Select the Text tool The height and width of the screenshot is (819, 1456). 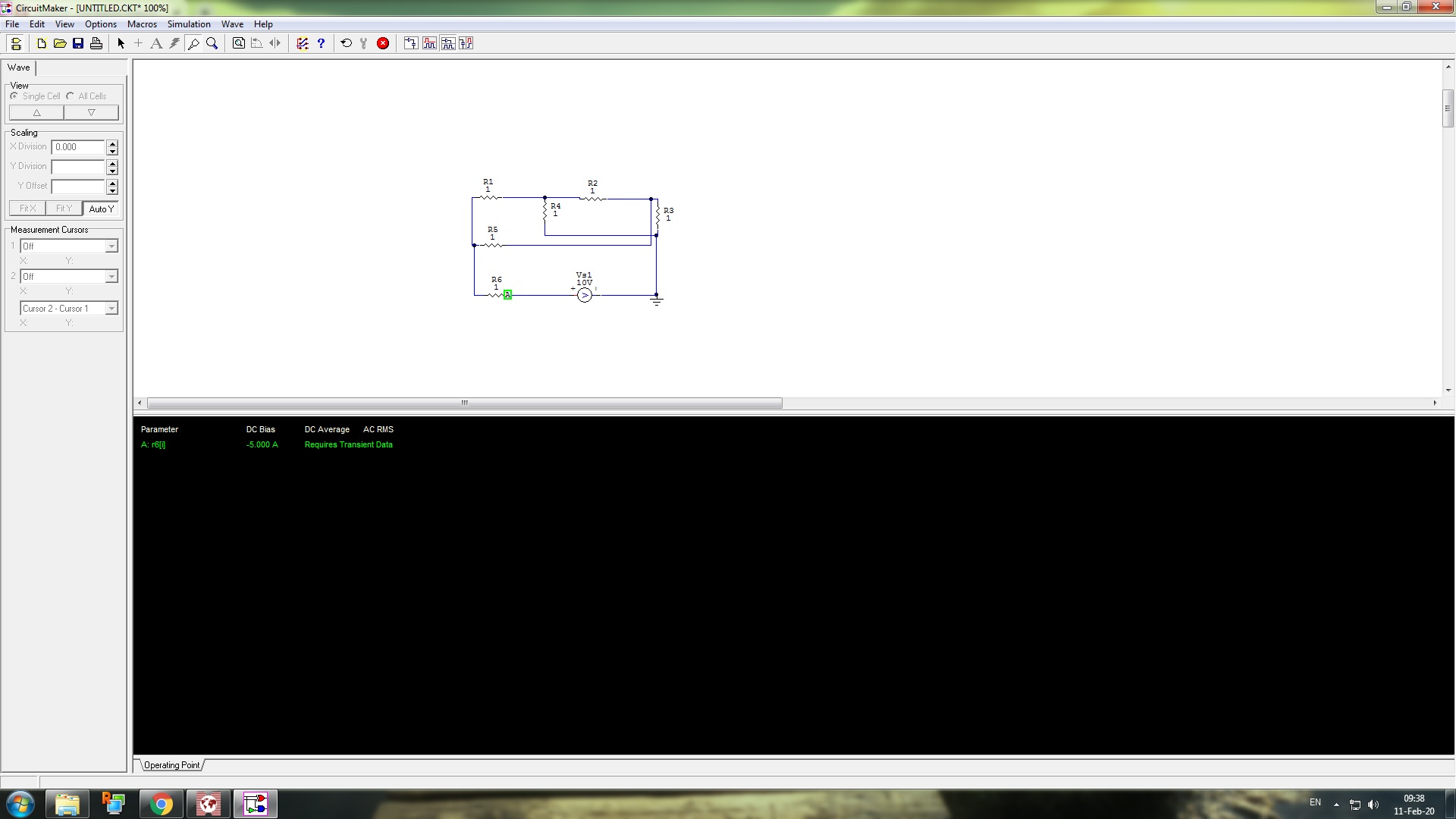pyautogui.click(x=156, y=43)
